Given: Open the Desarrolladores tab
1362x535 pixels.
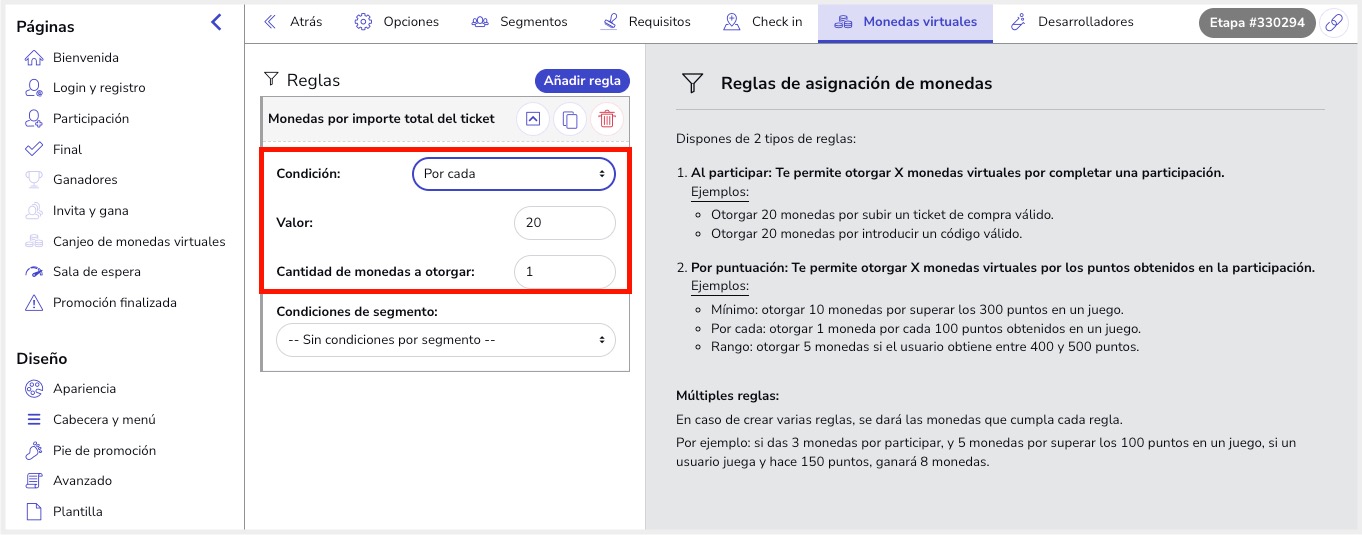Looking at the screenshot, I should pyautogui.click(x=1071, y=22).
